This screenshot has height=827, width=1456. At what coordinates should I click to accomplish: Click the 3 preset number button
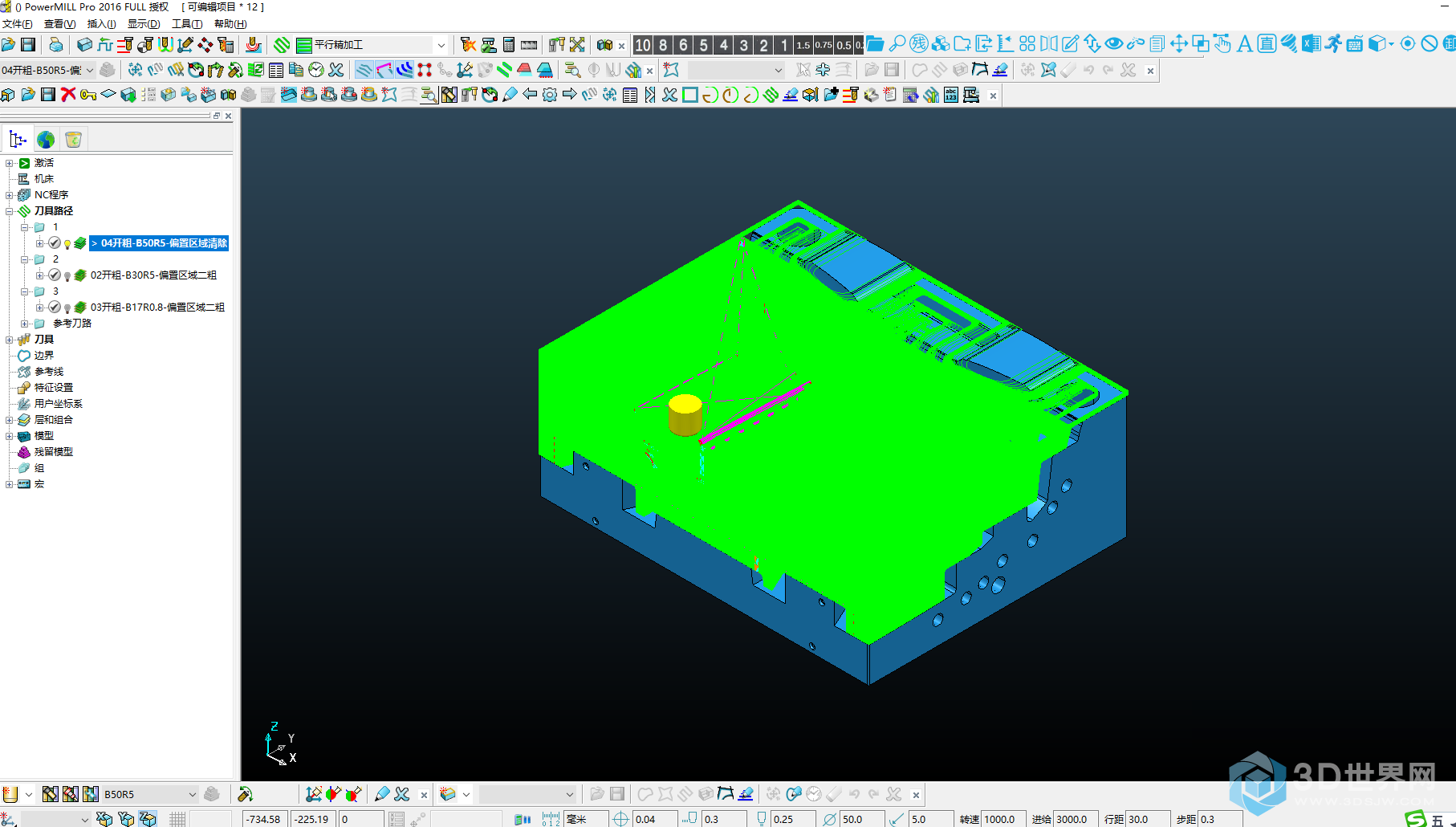pyautogui.click(x=744, y=45)
